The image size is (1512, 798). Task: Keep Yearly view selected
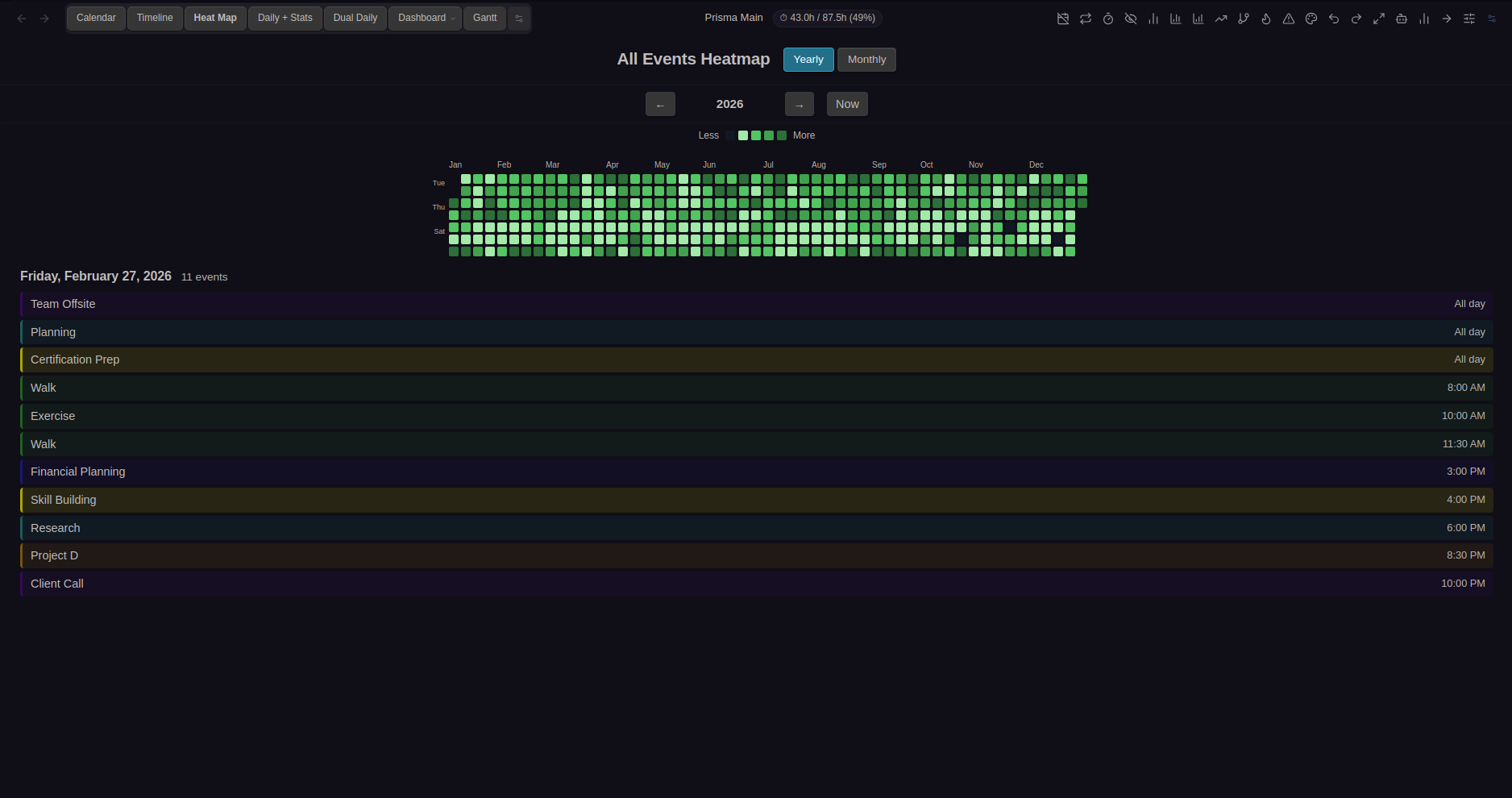tap(808, 59)
